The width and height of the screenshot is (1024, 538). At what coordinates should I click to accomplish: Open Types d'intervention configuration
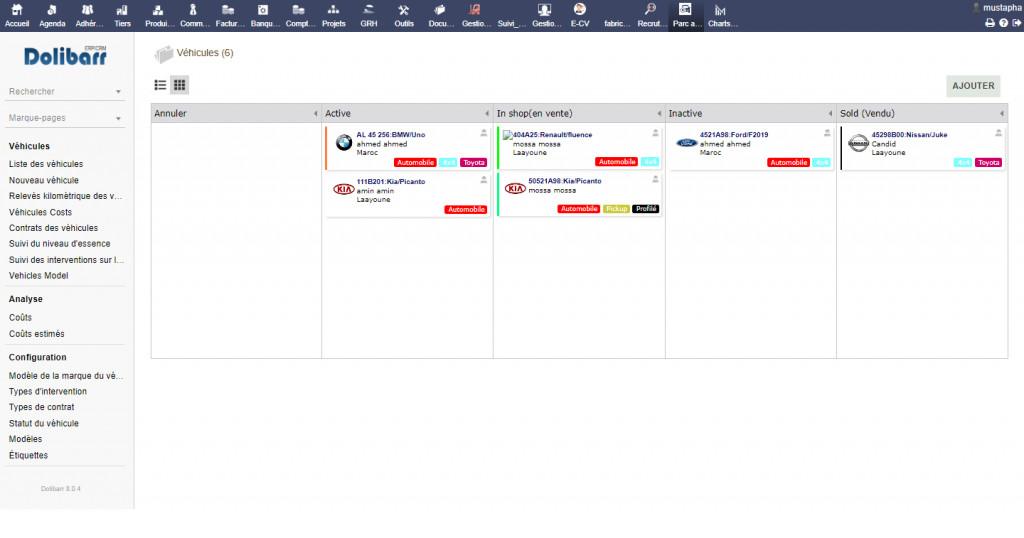click(48, 391)
